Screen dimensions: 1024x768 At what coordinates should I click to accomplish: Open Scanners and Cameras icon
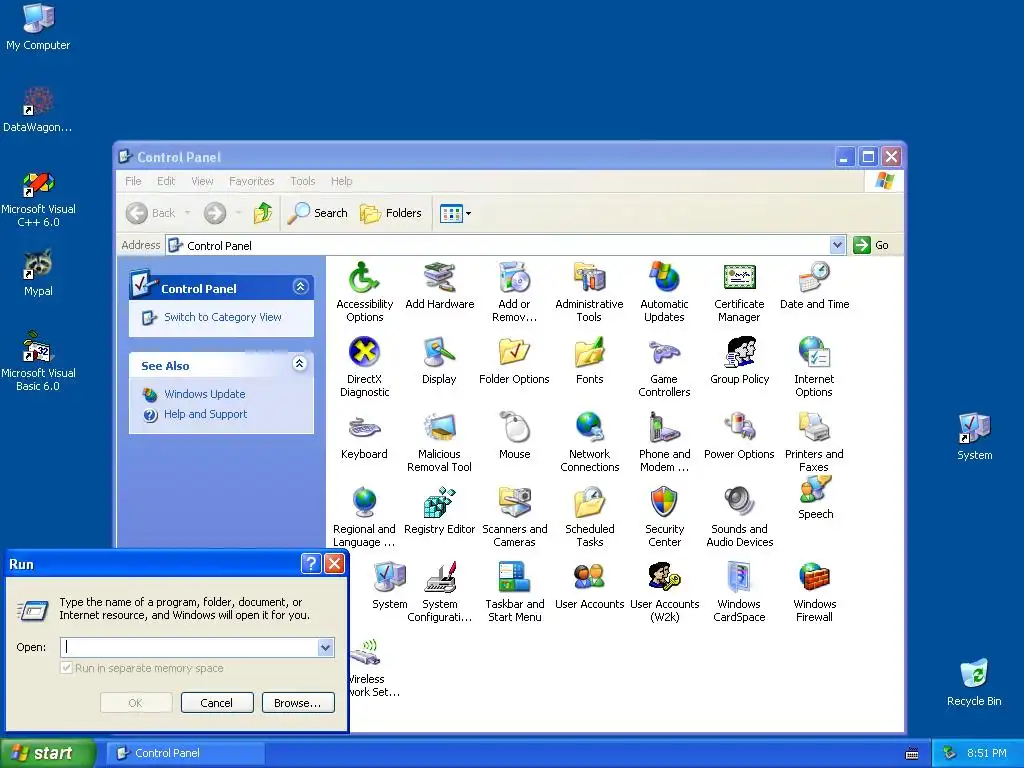click(x=515, y=517)
